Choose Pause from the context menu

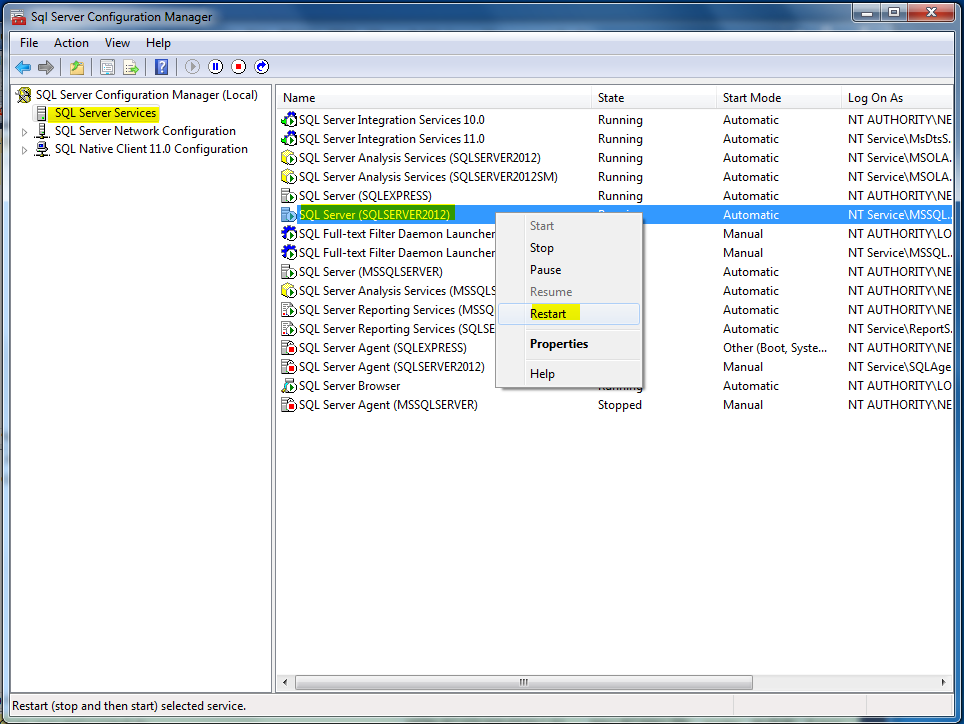[x=569, y=270]
